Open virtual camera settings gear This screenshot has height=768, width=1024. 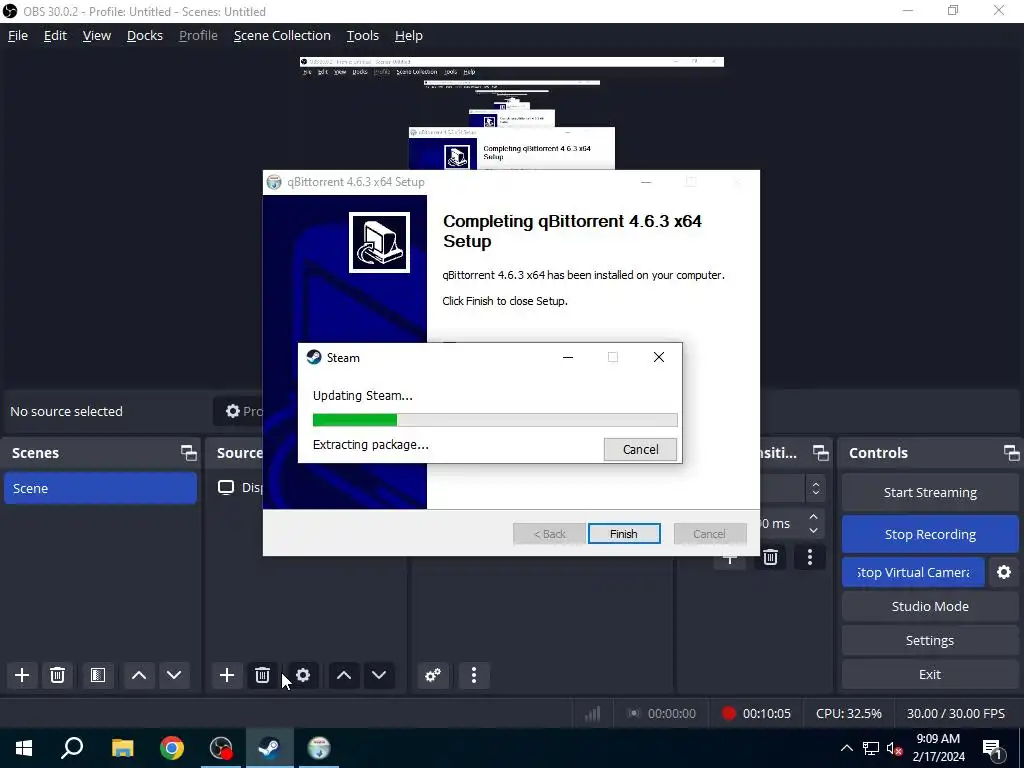[1004, 572]
